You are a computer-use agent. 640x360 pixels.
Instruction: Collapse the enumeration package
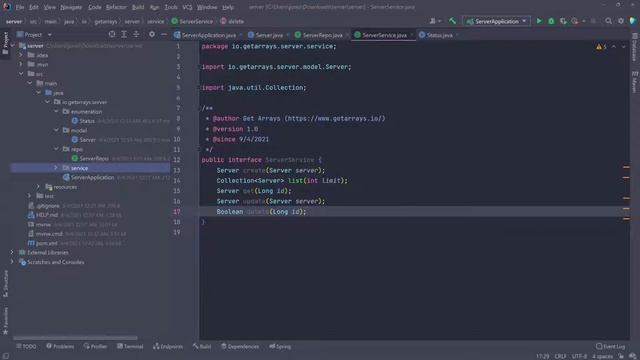coord(56,111)
